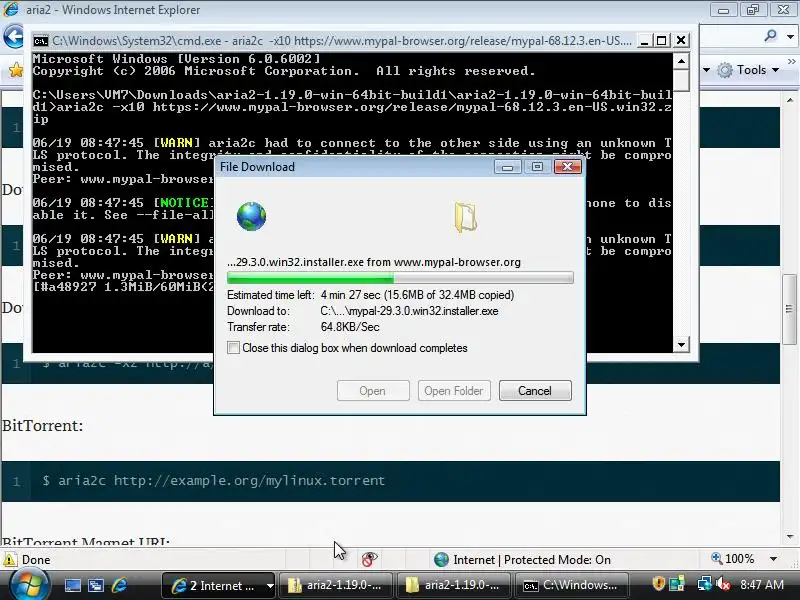Close the File Download dialog
Screen dimensions: 800x600
[x=567, y=167]
